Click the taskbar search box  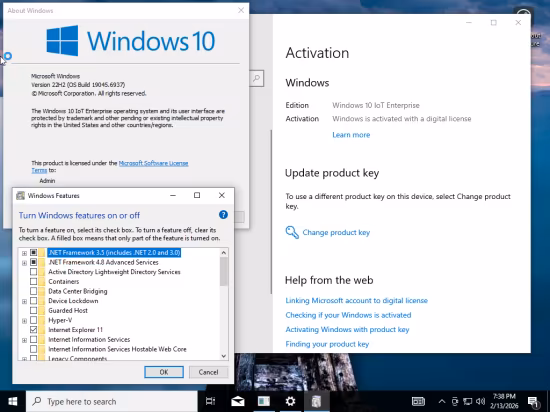[x=112, y=401]
